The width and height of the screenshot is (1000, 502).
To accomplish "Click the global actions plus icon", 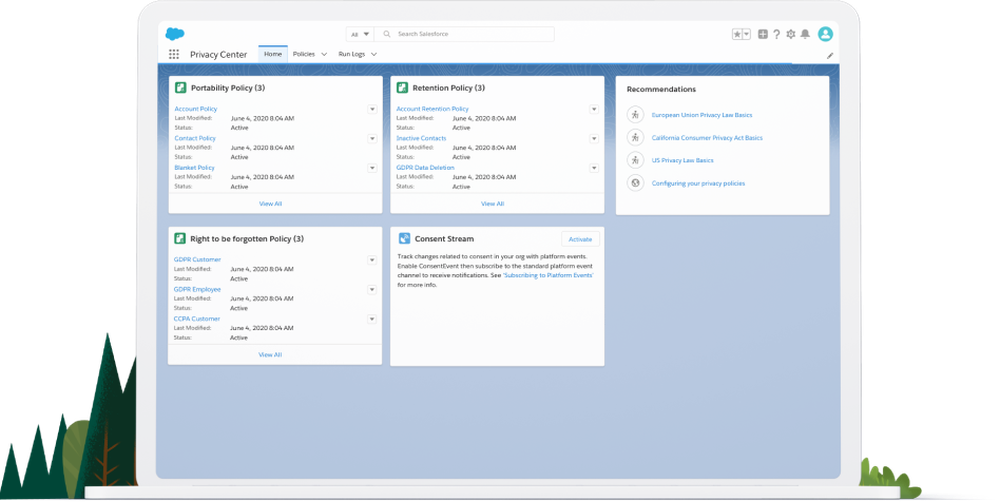I will tap(763, 34).
